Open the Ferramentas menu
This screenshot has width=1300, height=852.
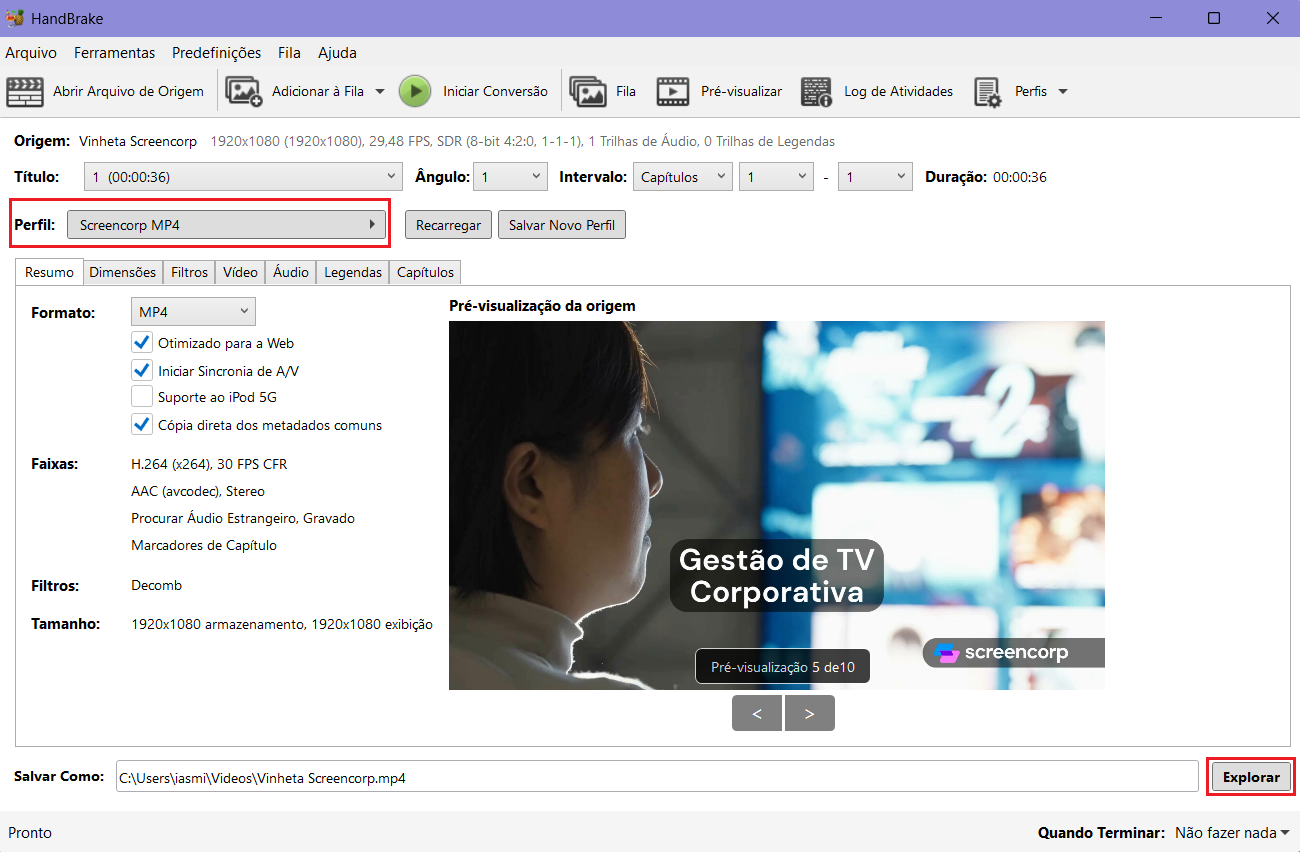click(x=114, y=53)
